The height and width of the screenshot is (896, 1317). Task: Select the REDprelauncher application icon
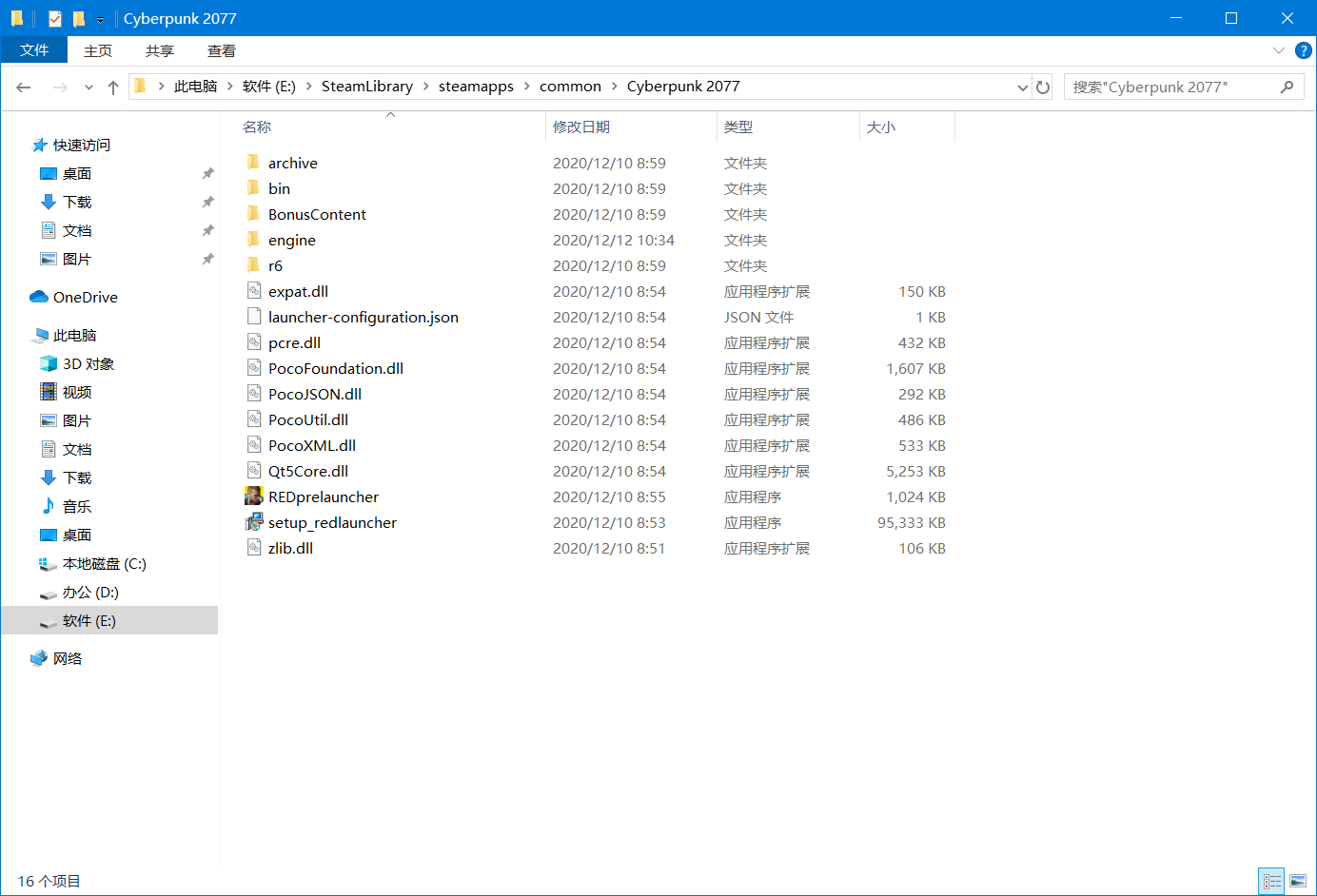point(253,497)
